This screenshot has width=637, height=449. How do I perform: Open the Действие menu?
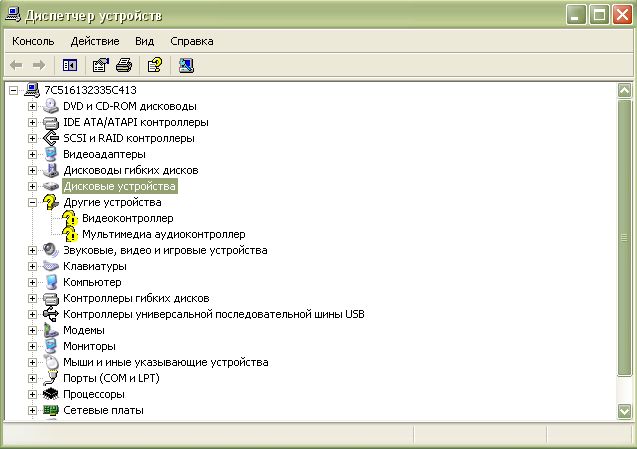pyautogui.click(x=95, y=41)
